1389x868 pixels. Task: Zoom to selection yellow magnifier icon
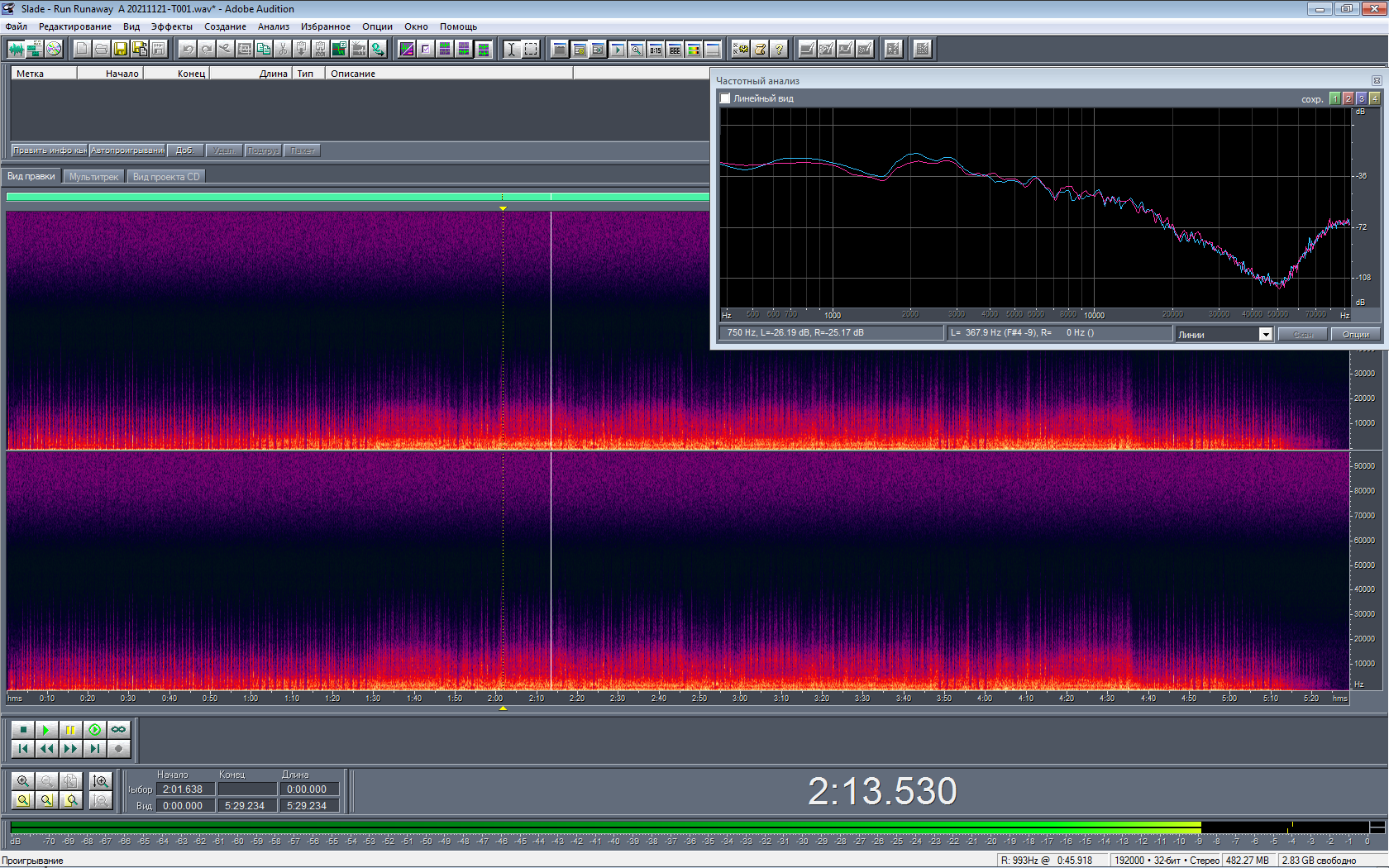[x=23, y=800]
